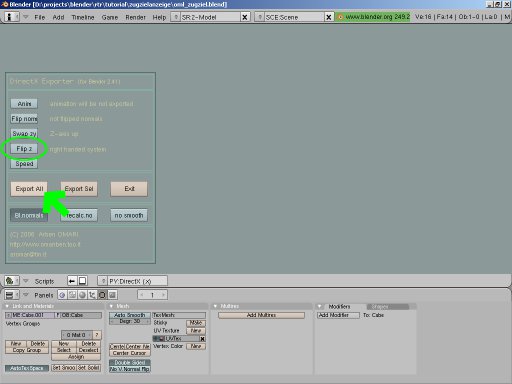Click the Logic context icon in Panels header

pyautogui.click(x=62, y=295)
